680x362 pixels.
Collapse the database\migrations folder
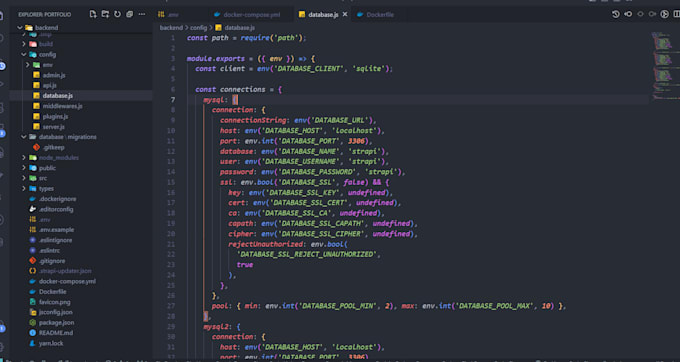(x=24, y=137)
